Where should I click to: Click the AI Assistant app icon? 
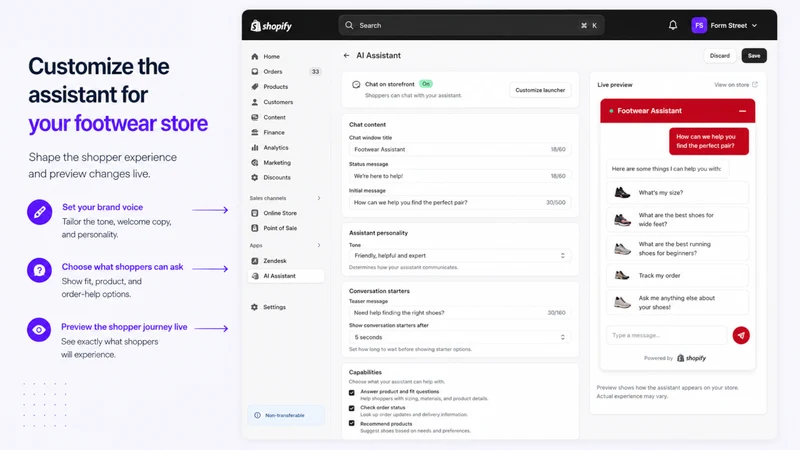coord(255,276)
